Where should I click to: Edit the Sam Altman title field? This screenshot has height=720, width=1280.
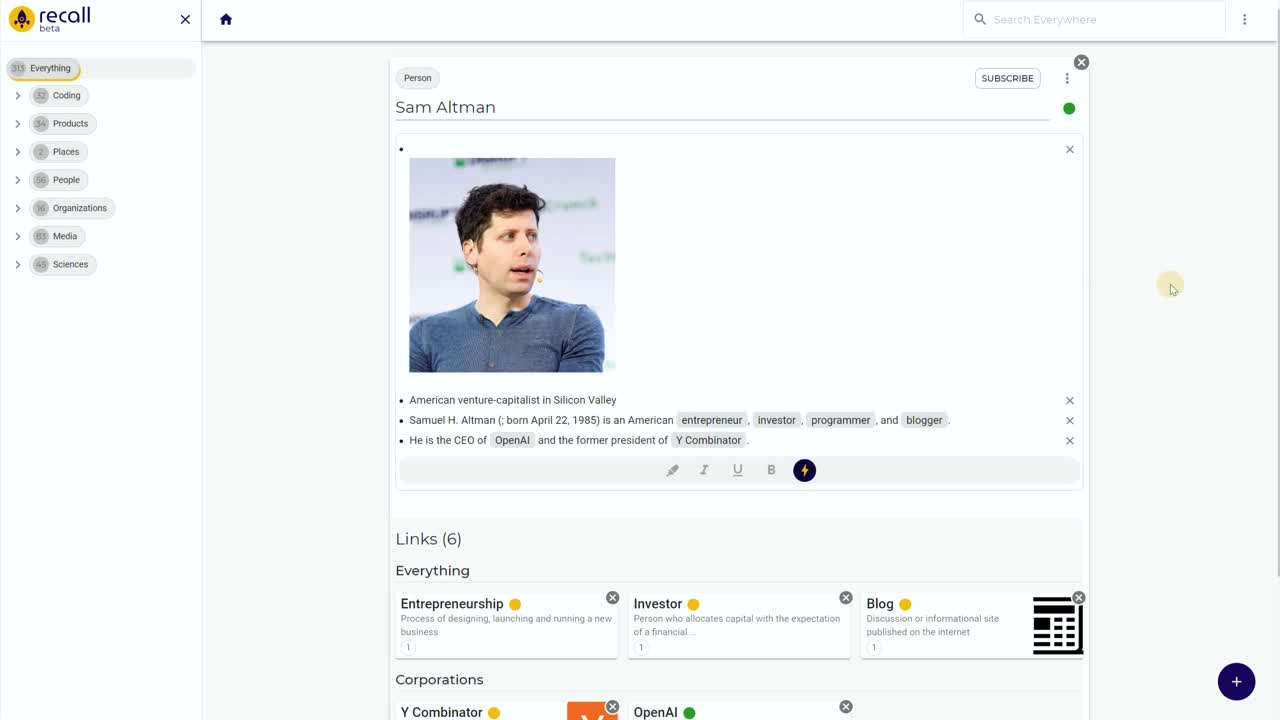pos(723,108)
